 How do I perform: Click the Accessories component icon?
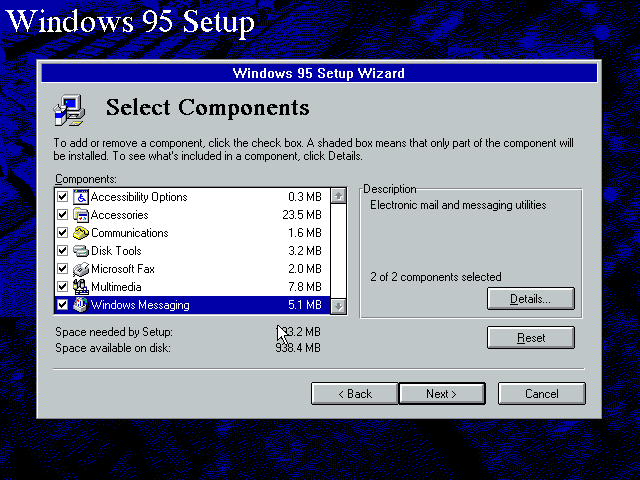pos(81,215)
